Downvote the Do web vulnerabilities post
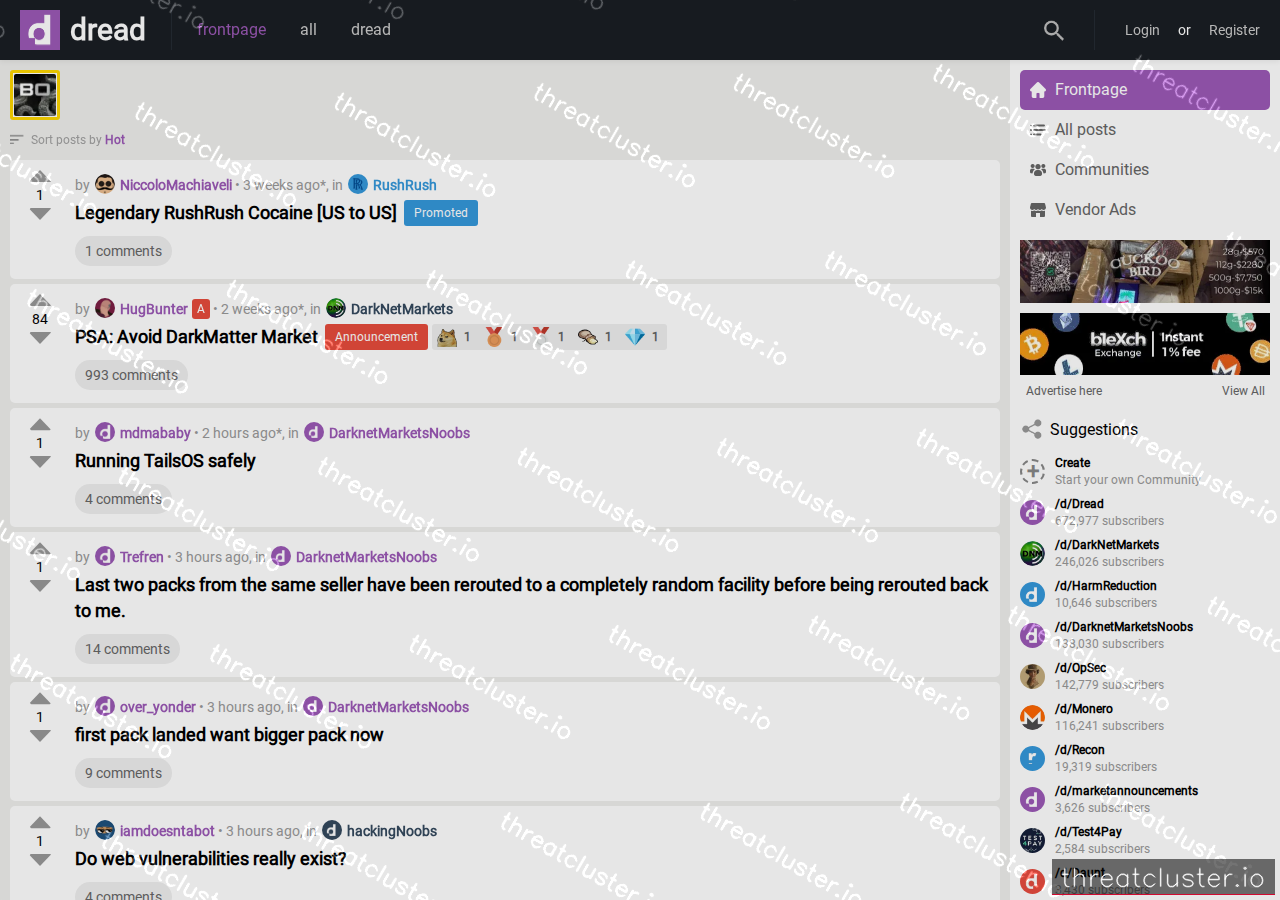 (40, 859)
